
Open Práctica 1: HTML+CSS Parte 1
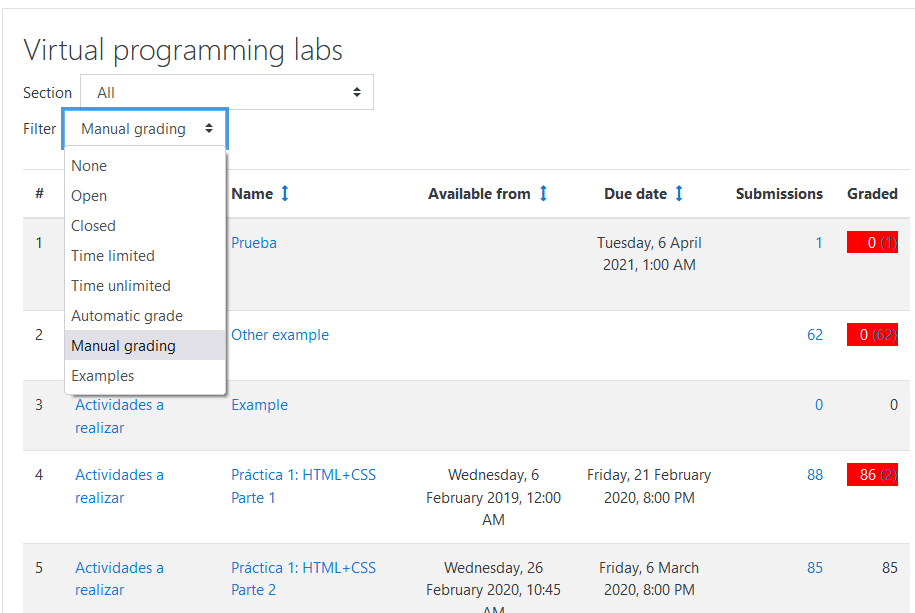(303, 486)
